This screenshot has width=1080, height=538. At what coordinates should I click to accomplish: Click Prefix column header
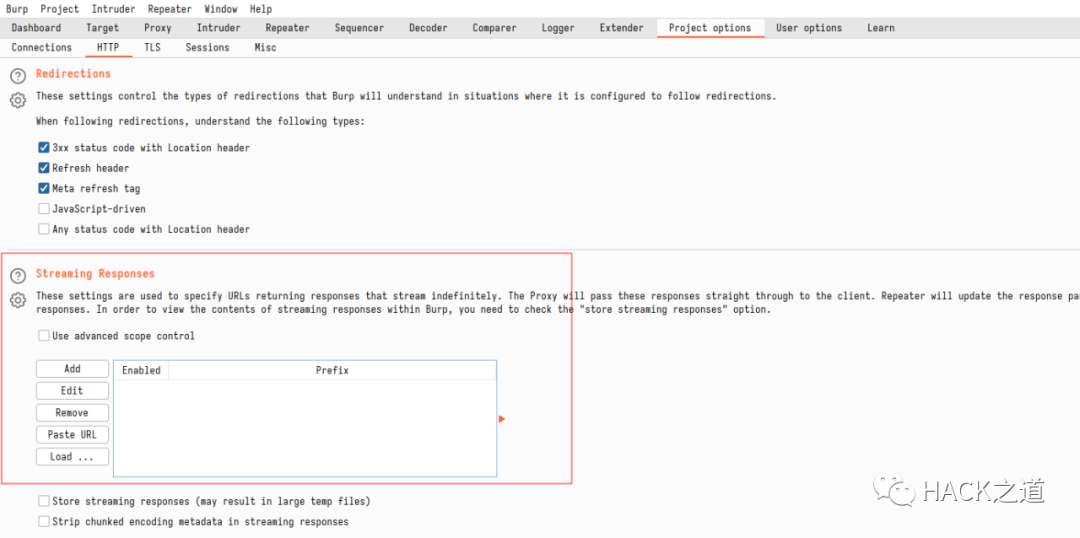[333, 371]
